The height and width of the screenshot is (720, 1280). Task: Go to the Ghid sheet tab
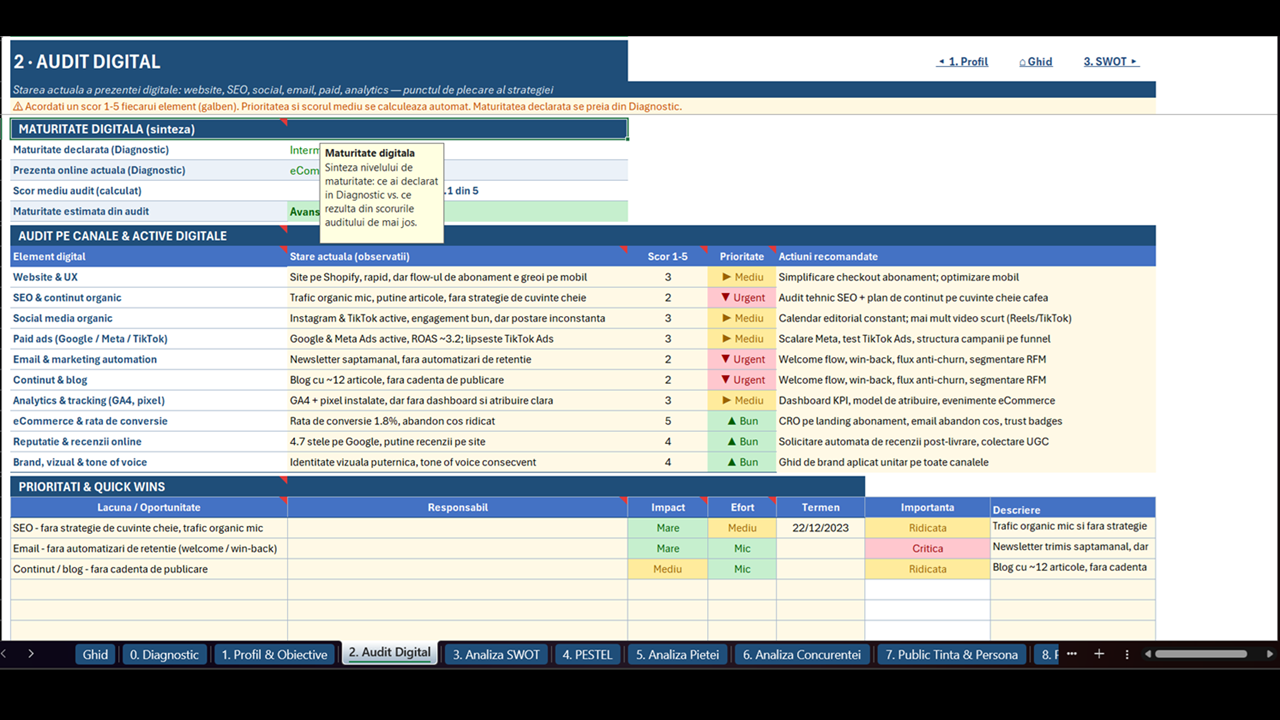click(95, 655)
